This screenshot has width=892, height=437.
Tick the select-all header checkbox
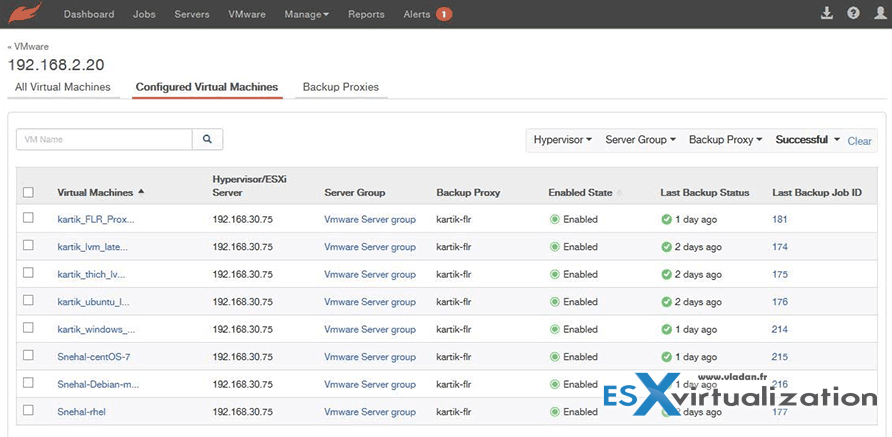28,193
